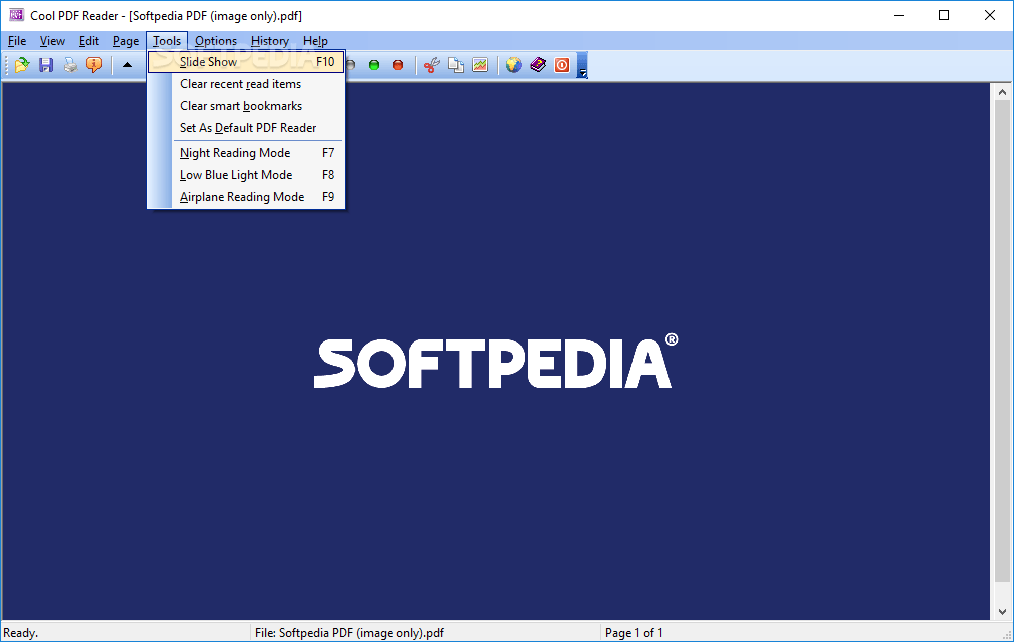Click 'Ready.' status bar text

pyautogui.click(x=21, y=633)
